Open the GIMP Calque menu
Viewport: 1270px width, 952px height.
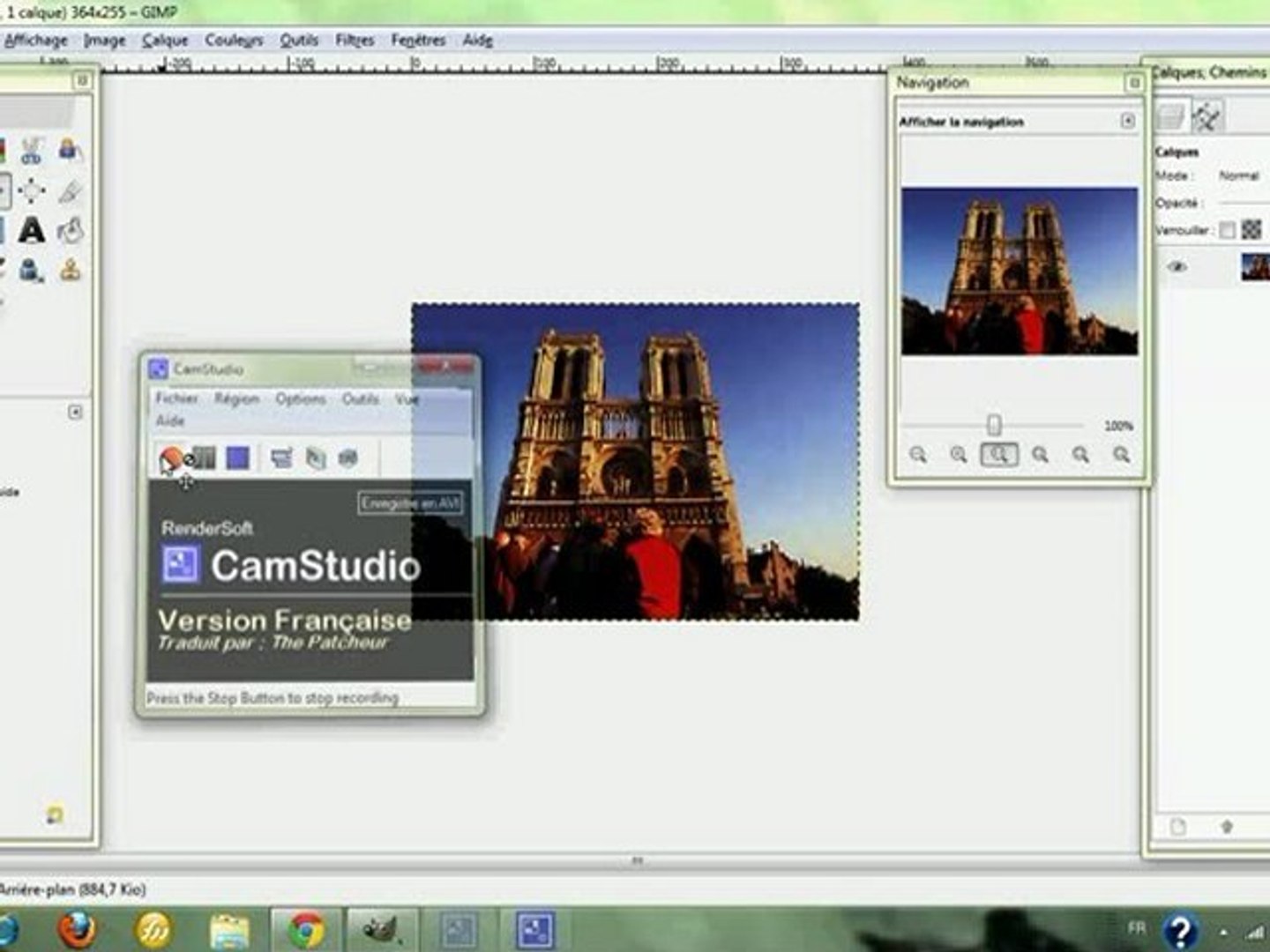[165, 41]
